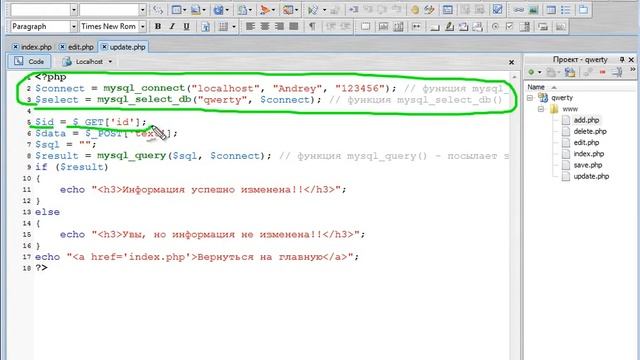Close the update.php tab
This screenshot has height=360, width=640.
point(104,47)
